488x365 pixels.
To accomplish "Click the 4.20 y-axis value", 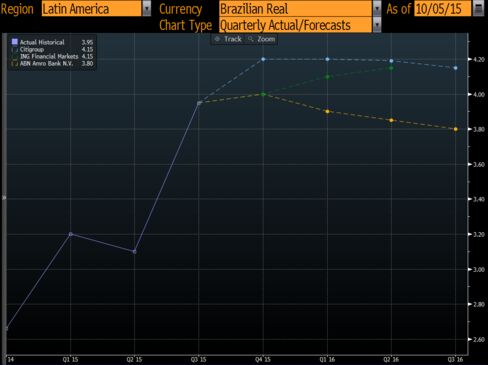I will (x=479, y=59).
